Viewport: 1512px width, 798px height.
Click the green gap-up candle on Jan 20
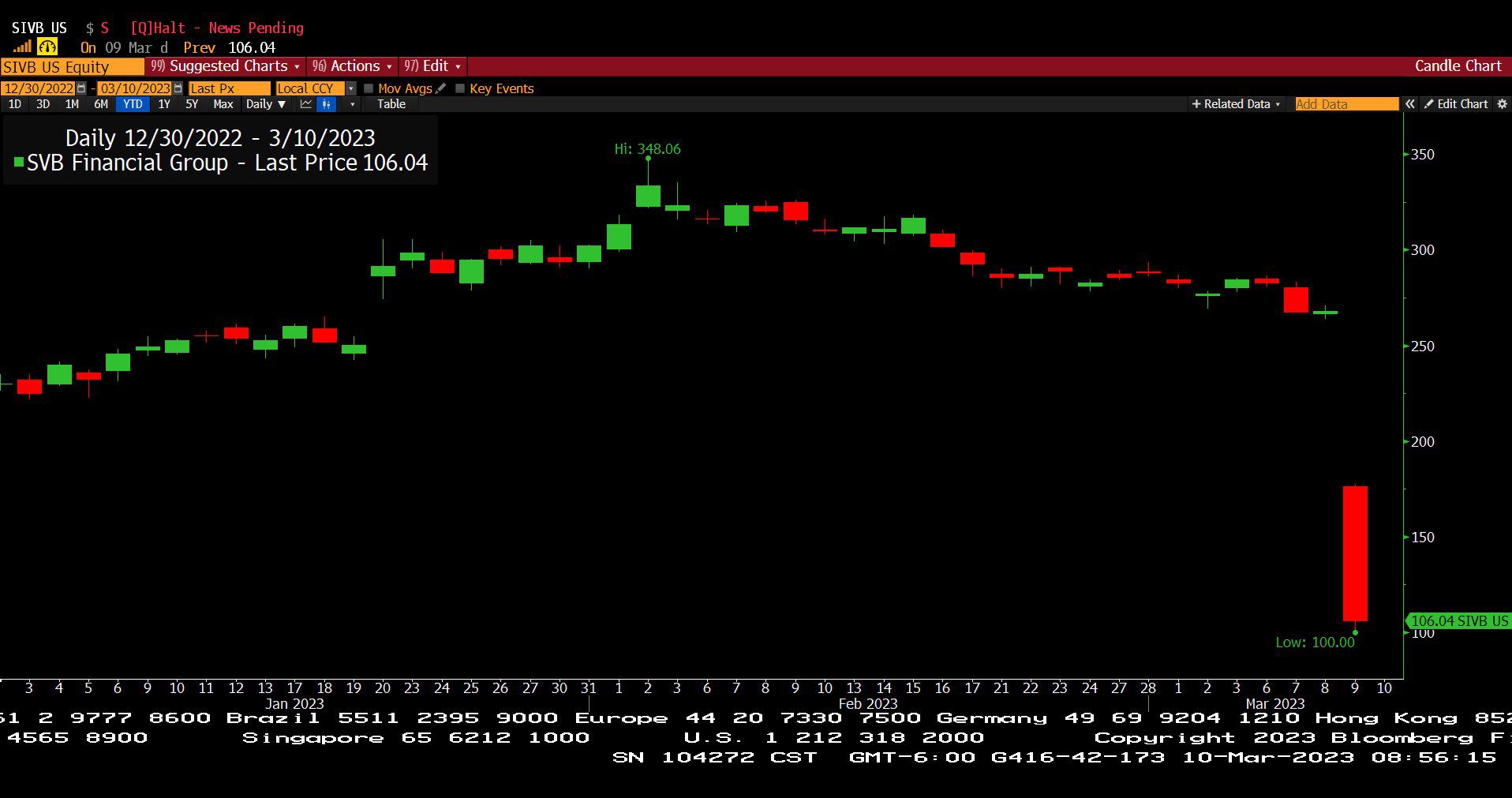point(383,271)
